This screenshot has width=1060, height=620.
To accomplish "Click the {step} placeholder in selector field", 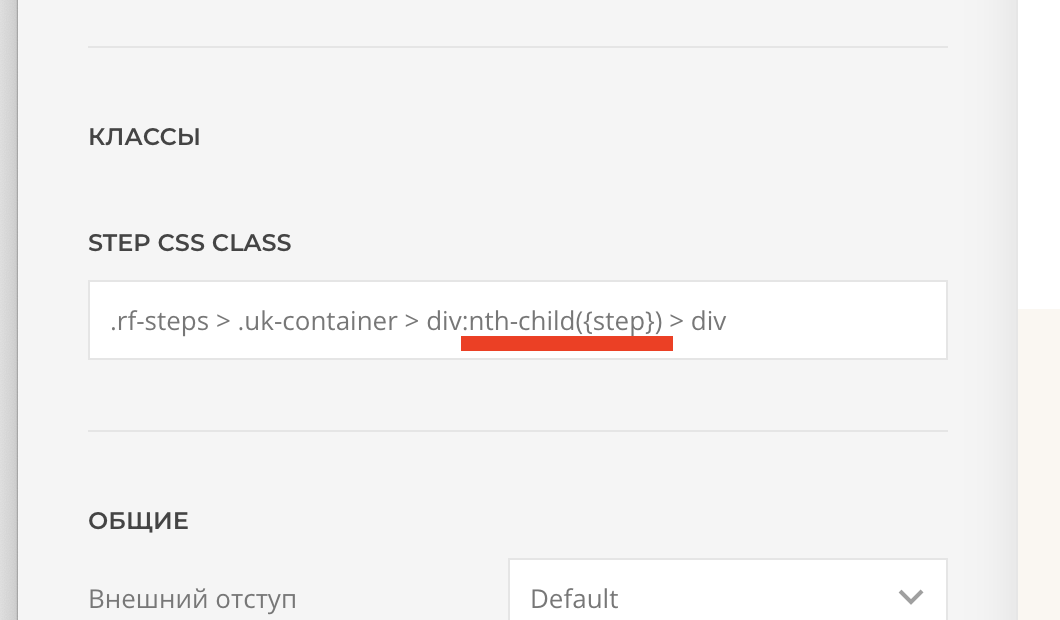I will (x=620, y=322).
